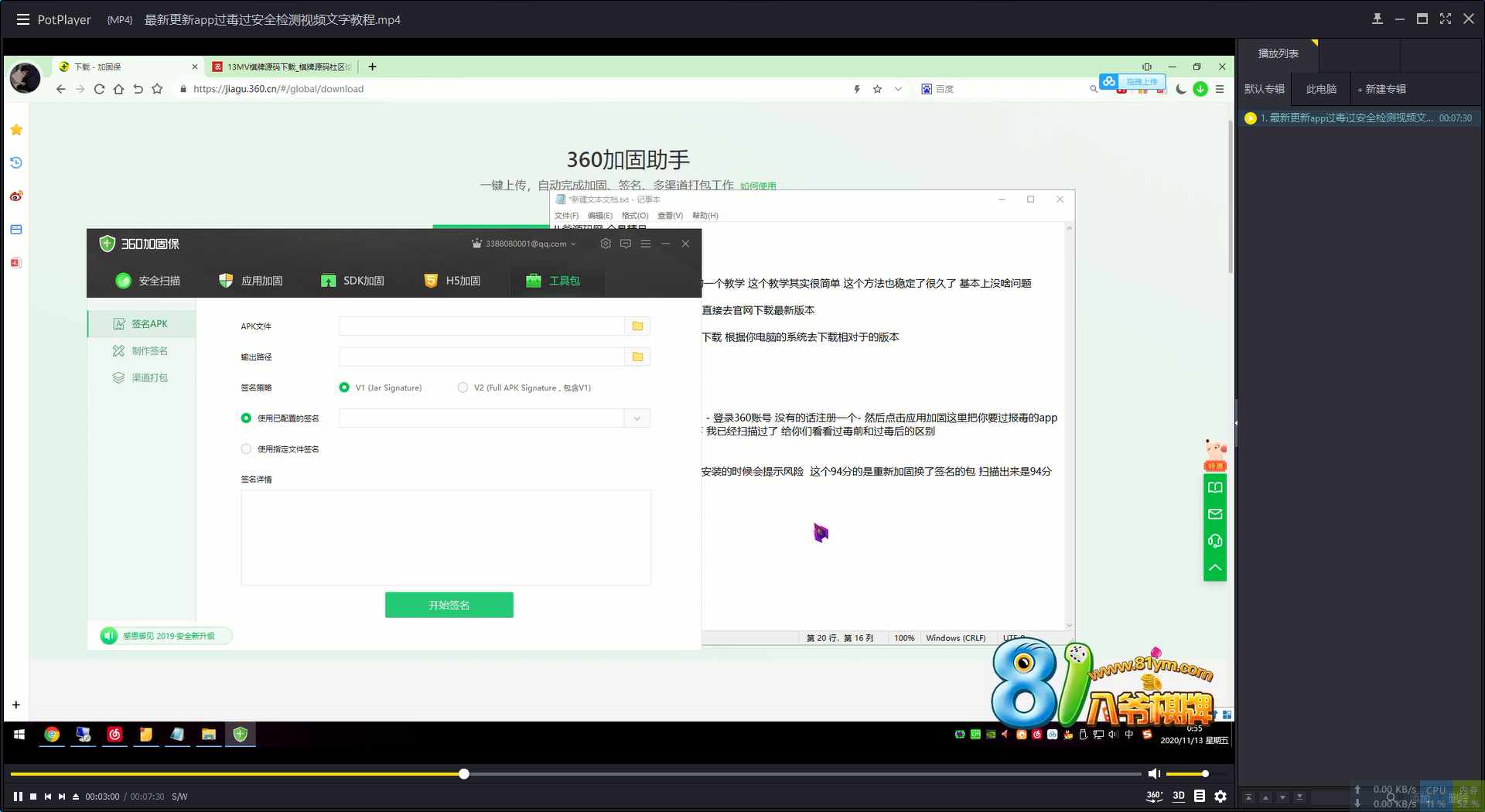Seek using the video progress bar handle

point(464,773)
